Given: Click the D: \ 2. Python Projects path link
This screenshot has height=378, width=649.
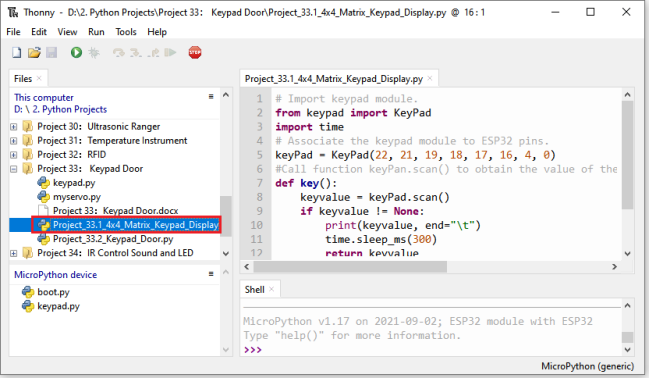Looking at the screenshot, I should point(60,109).
